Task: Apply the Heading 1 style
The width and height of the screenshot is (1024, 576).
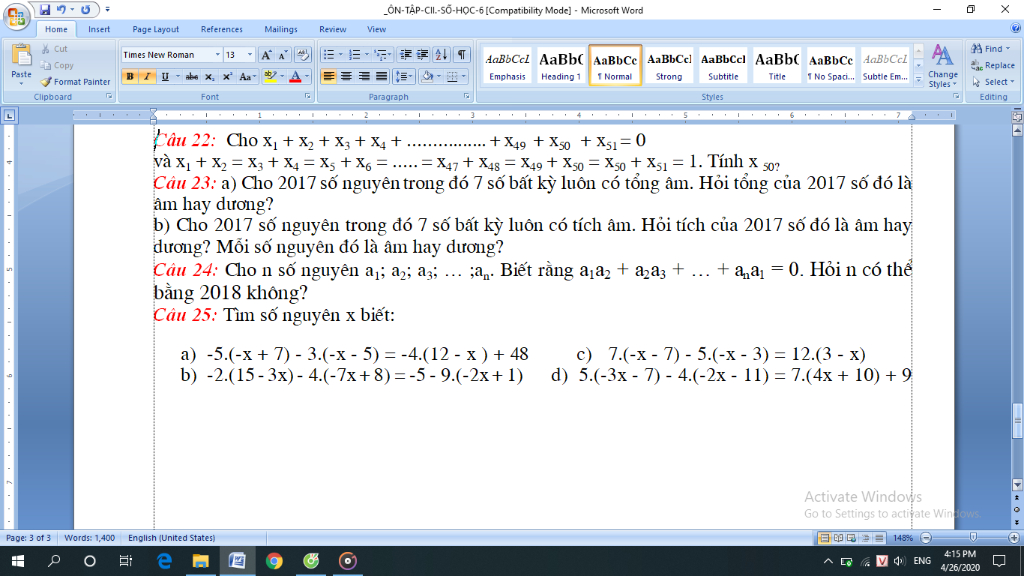Action: [x=560, y=65]
